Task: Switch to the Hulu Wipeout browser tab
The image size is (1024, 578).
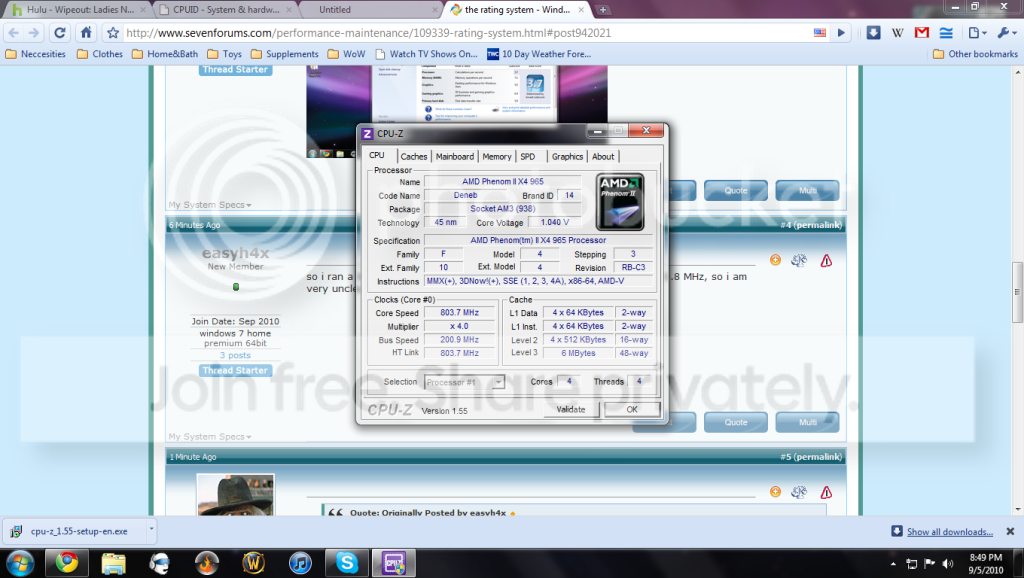Action: 77,10
